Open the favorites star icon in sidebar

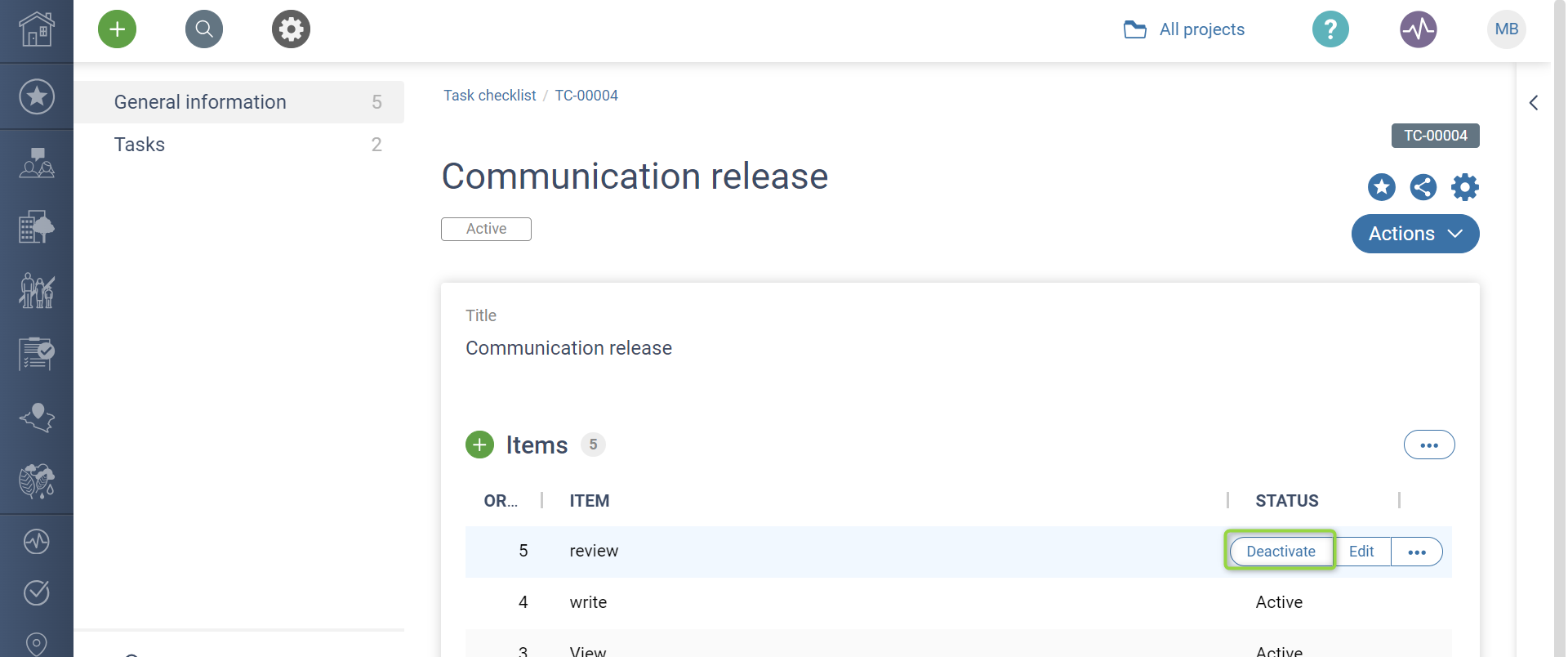(x=37, y=96)
